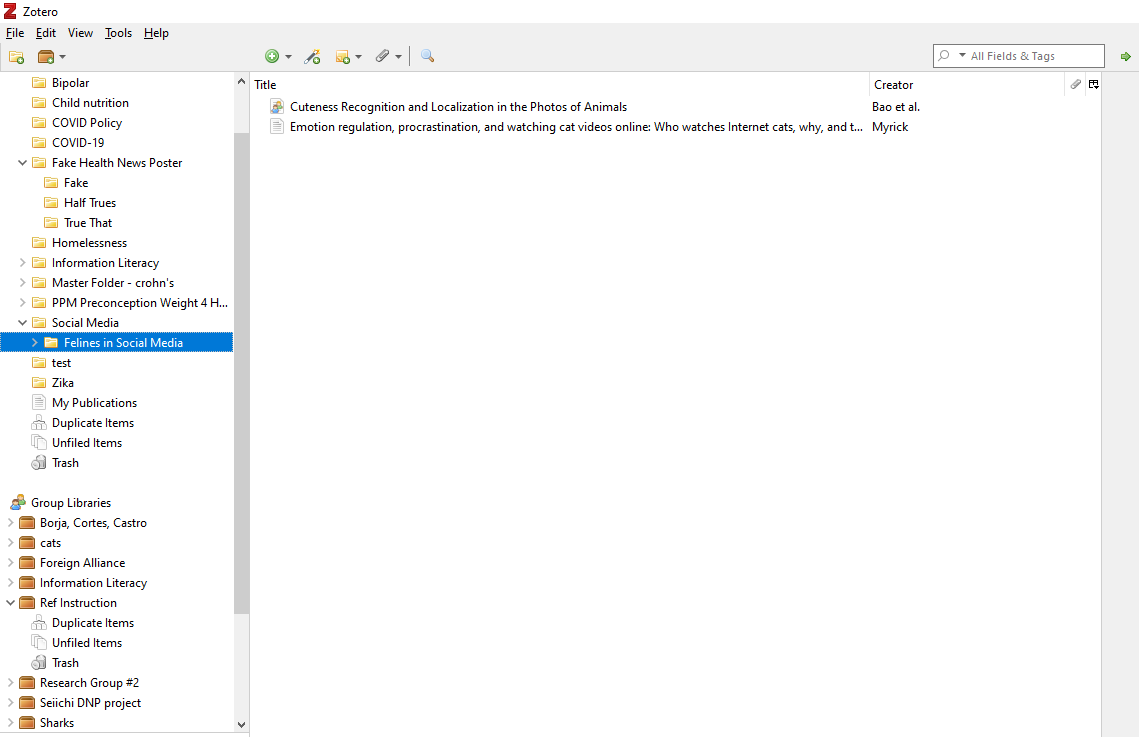The image size is (1139, 737).
Task: Click the New Library toolbar icon
Action: (x=46, y=57)
